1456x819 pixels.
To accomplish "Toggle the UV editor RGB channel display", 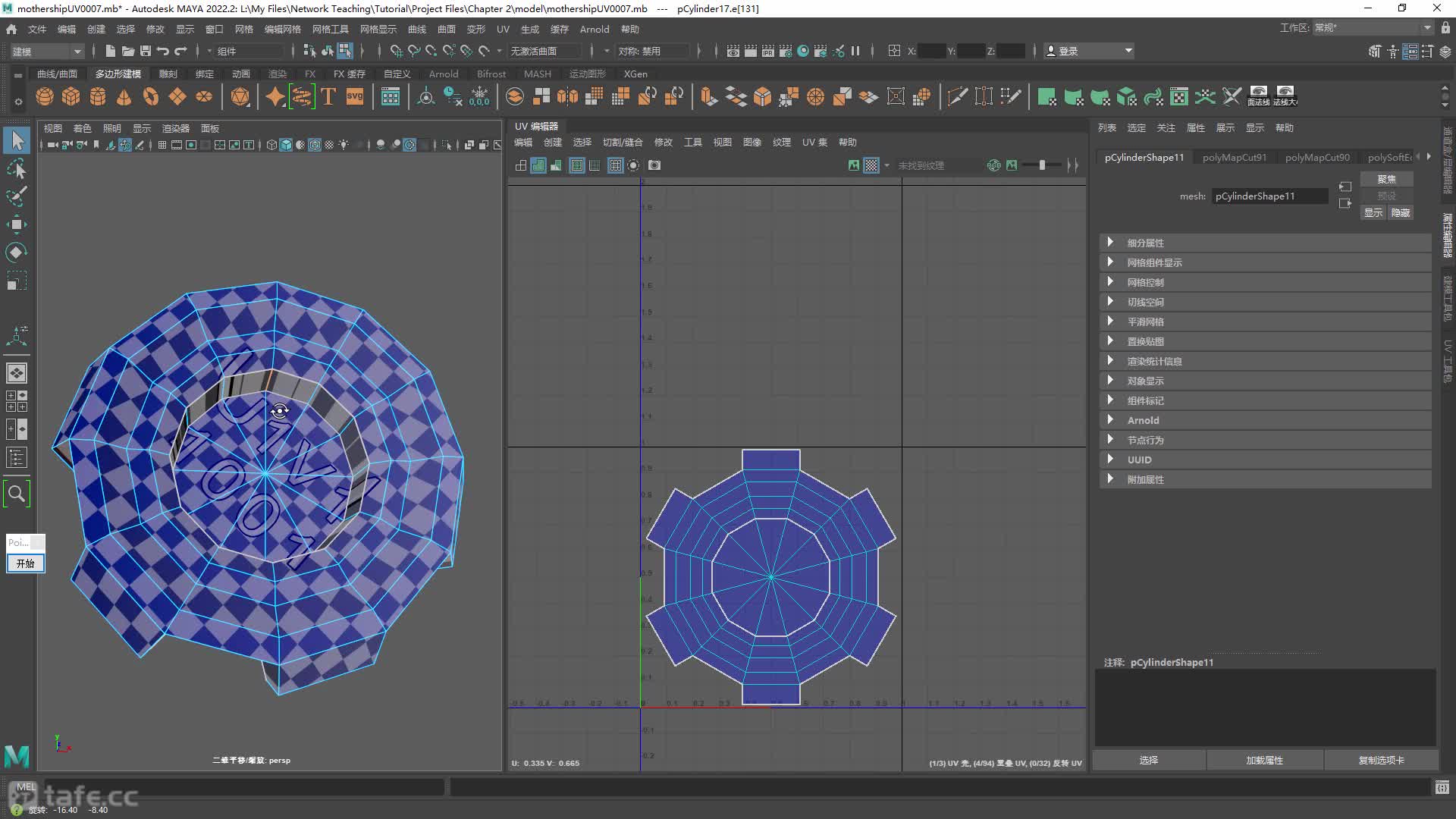I will (994, 165).
